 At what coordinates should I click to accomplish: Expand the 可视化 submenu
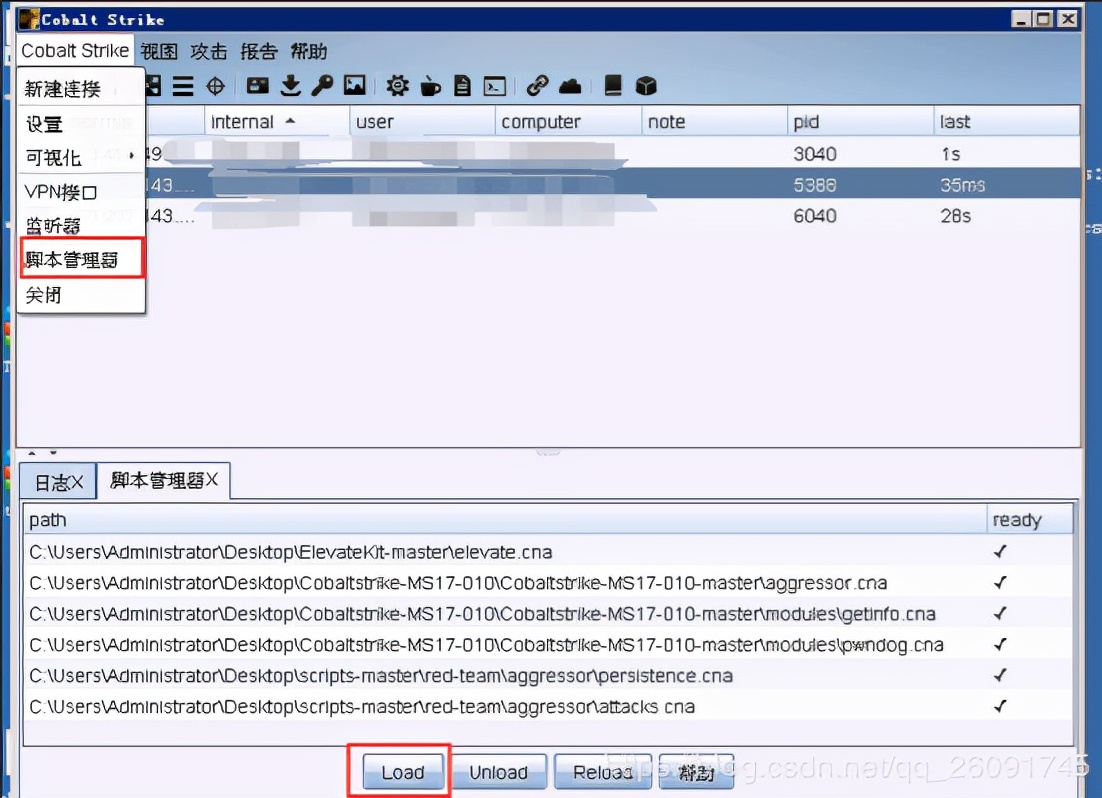click(x=81, y=157)
